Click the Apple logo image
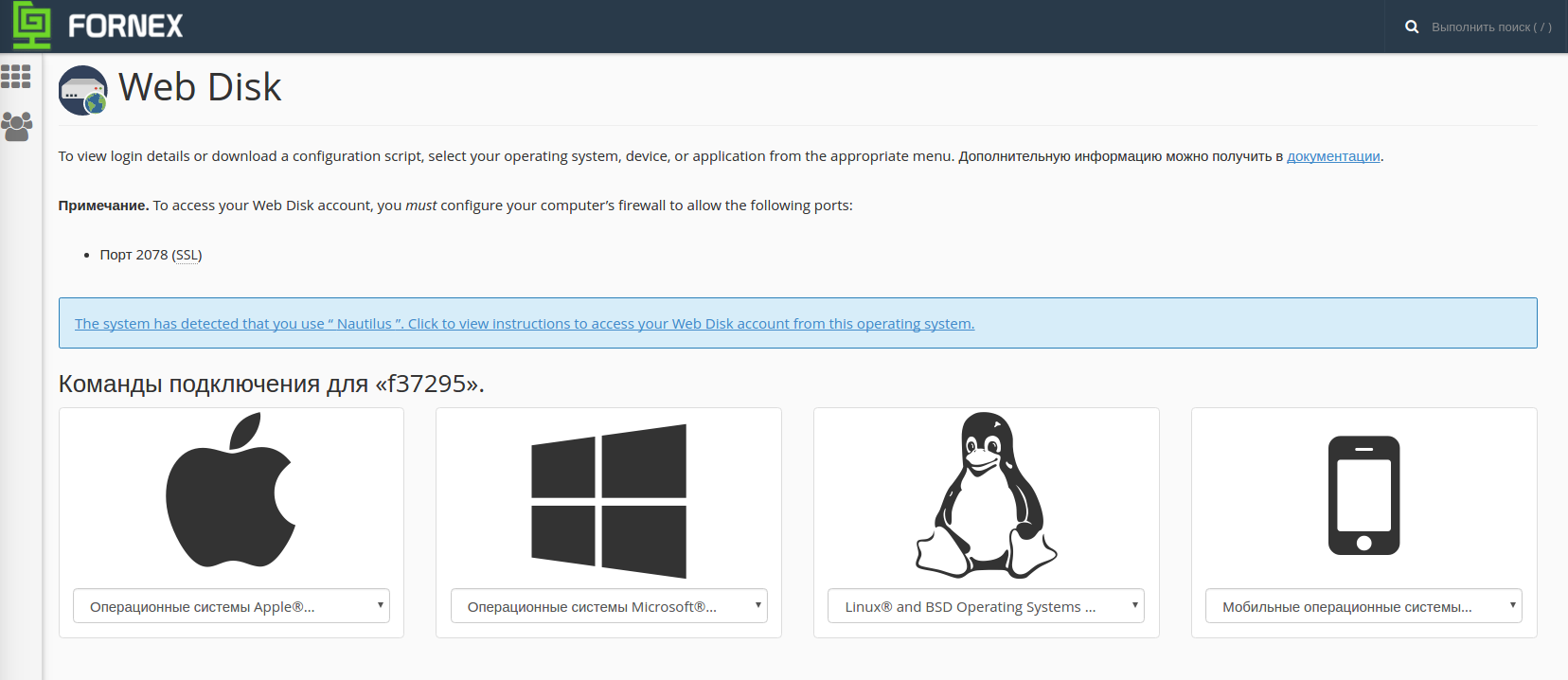Screen dimensions: 1568x680 click(x=231, y=490)
